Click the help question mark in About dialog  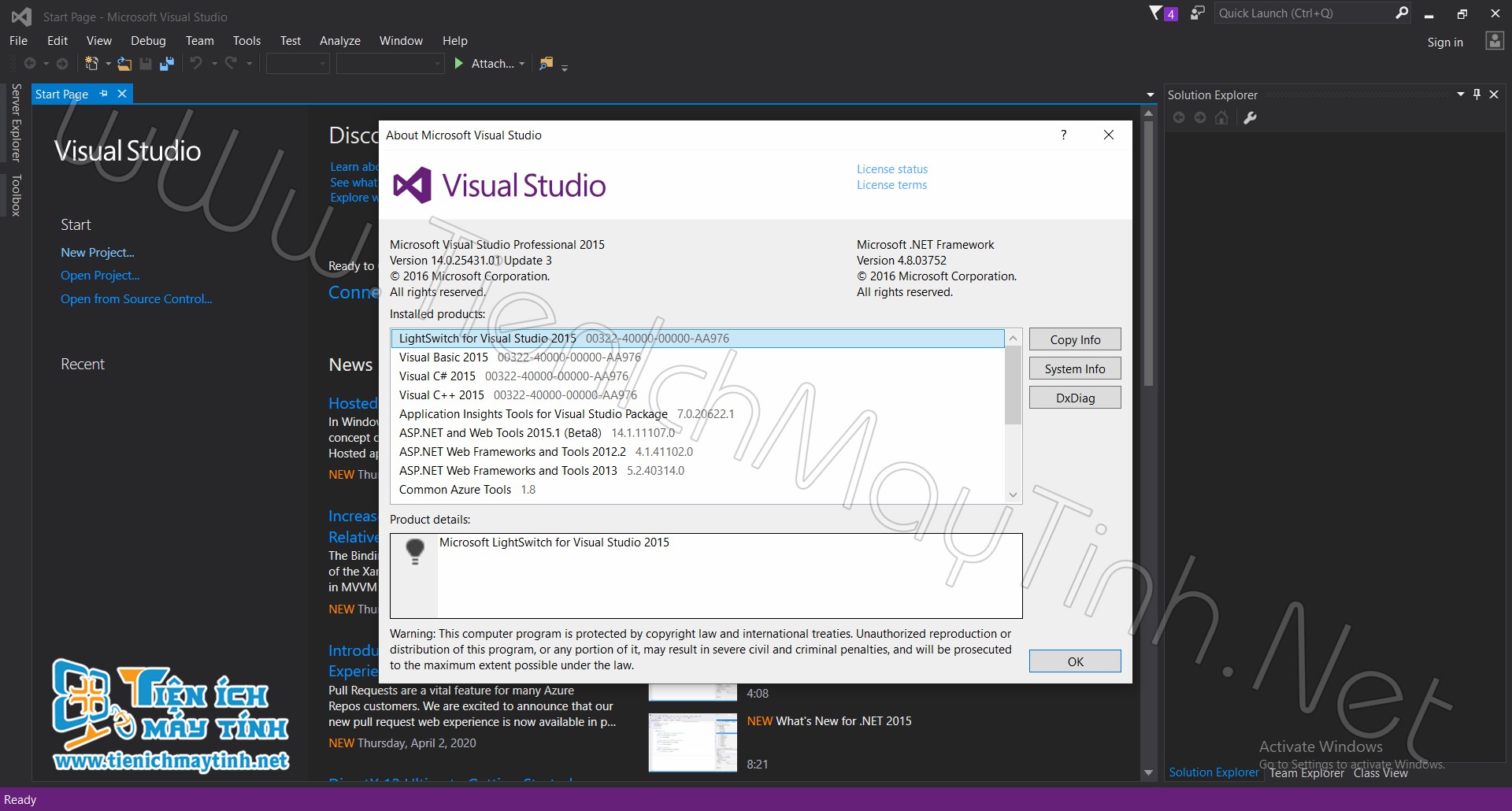pos(1064,135)
